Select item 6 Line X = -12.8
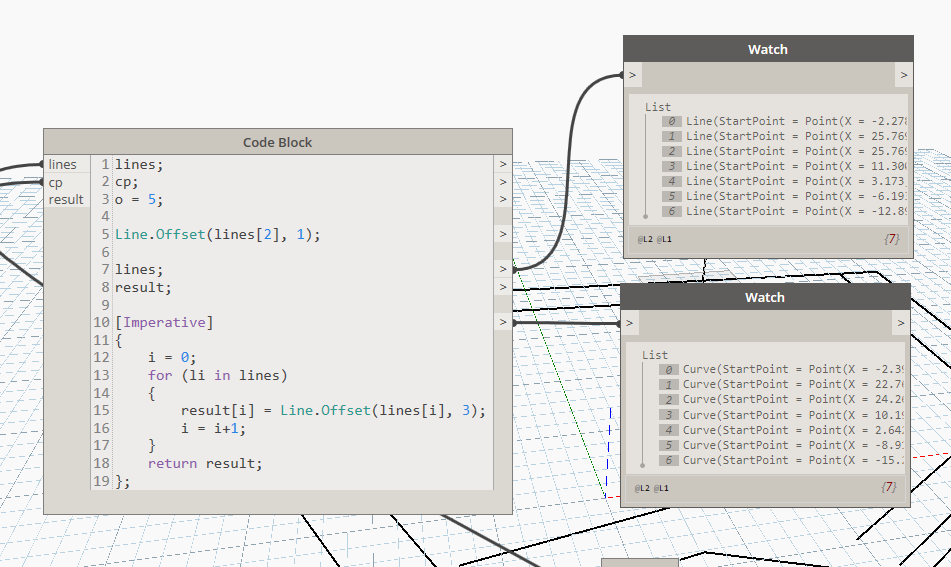 tap(784, 211)
